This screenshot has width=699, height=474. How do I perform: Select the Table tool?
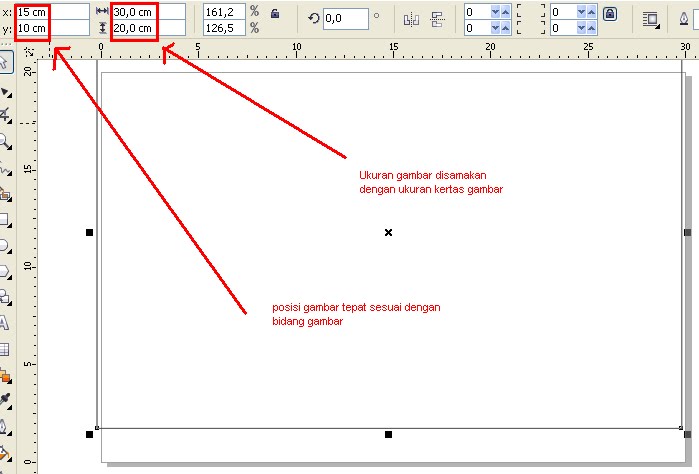pyautogui.click(x=4, y=349)
